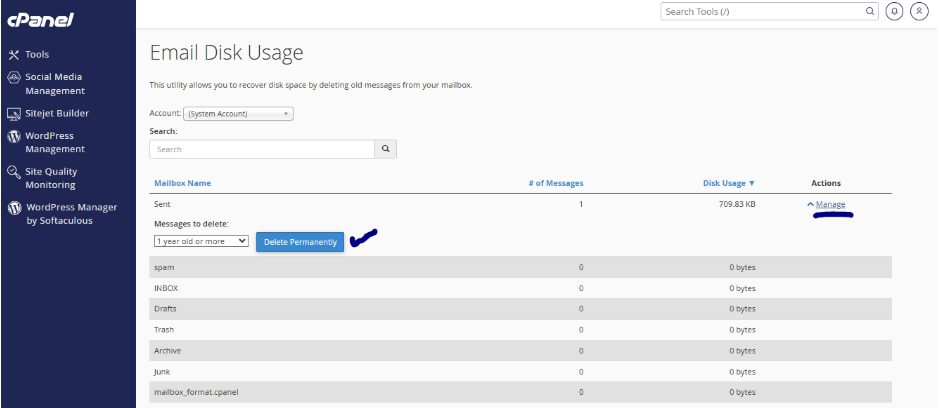
Task: Open Tools from the sidebar
Action: click(x=37, y=55)
